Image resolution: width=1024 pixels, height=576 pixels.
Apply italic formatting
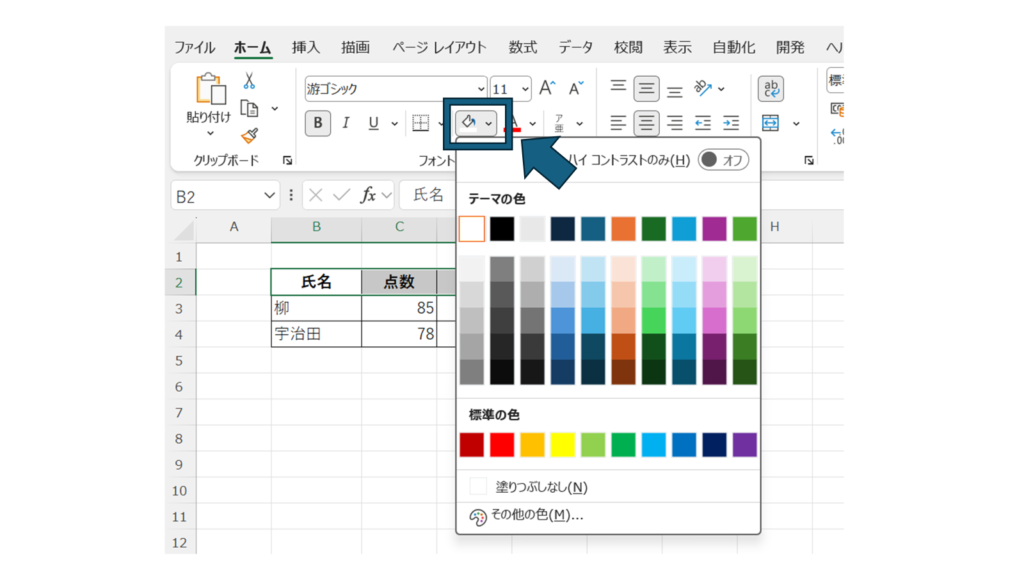pos(346,123)
